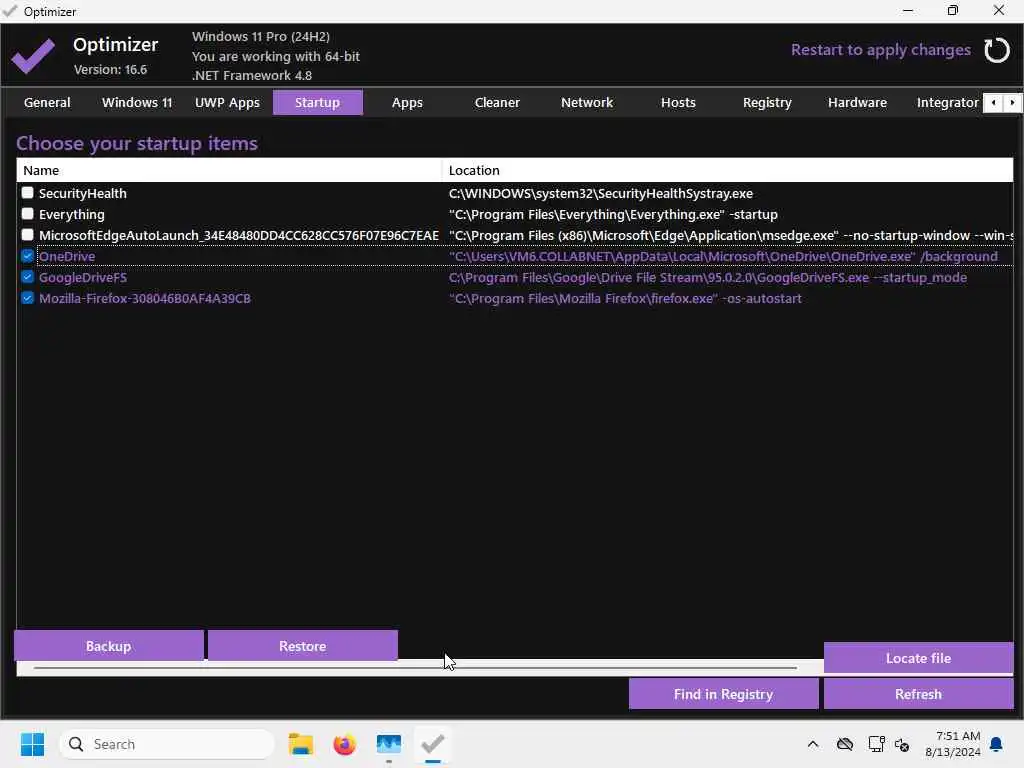Open the Windows Start menu
1024x768 pixels.
click(x=32, y=744)
